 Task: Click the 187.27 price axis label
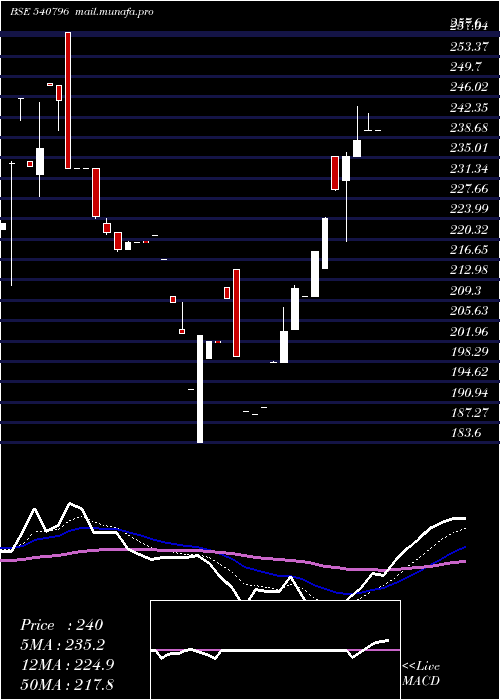click(x=469, y=413)
